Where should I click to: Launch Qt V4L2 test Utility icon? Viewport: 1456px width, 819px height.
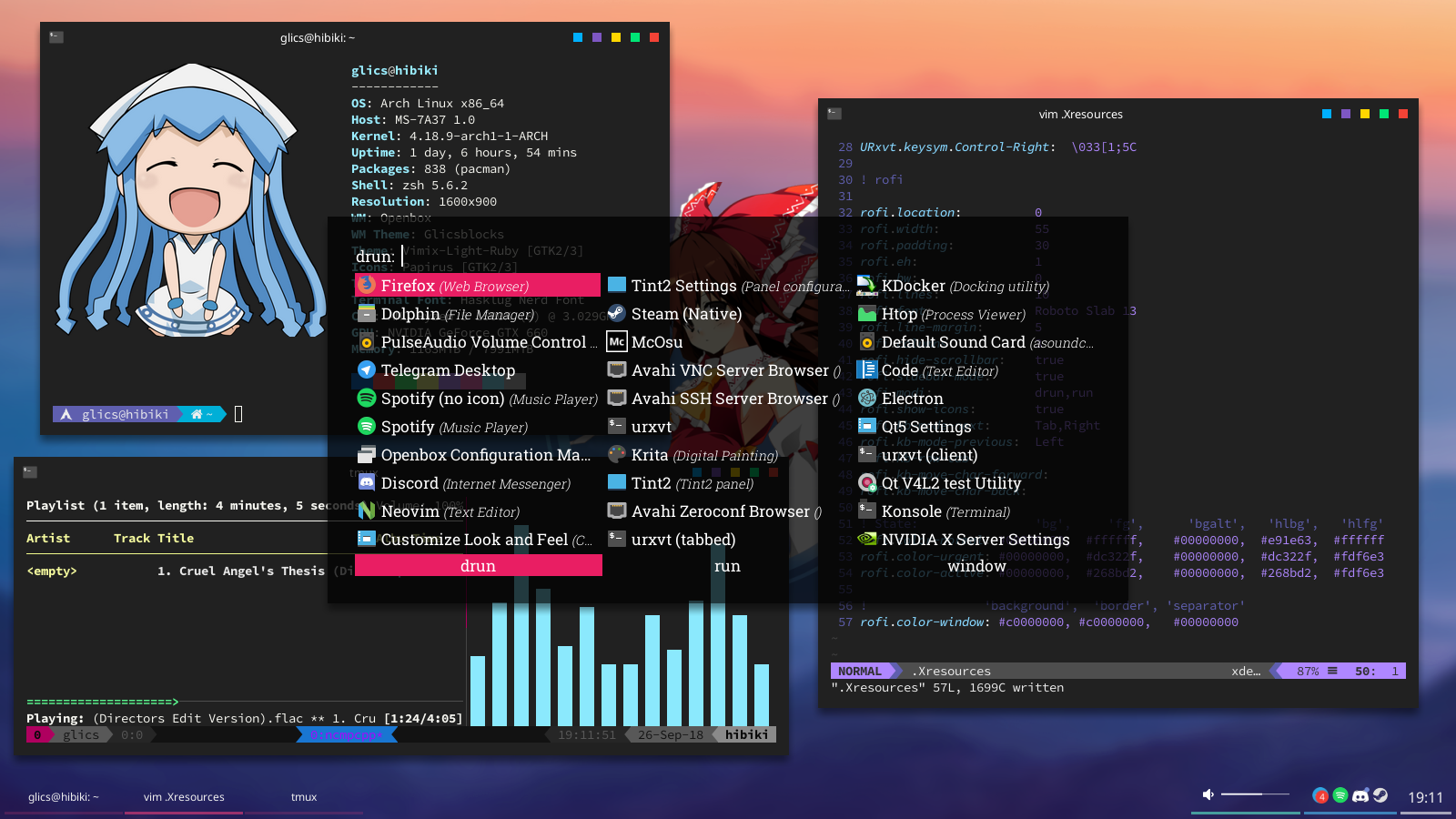tap(867, 483)
